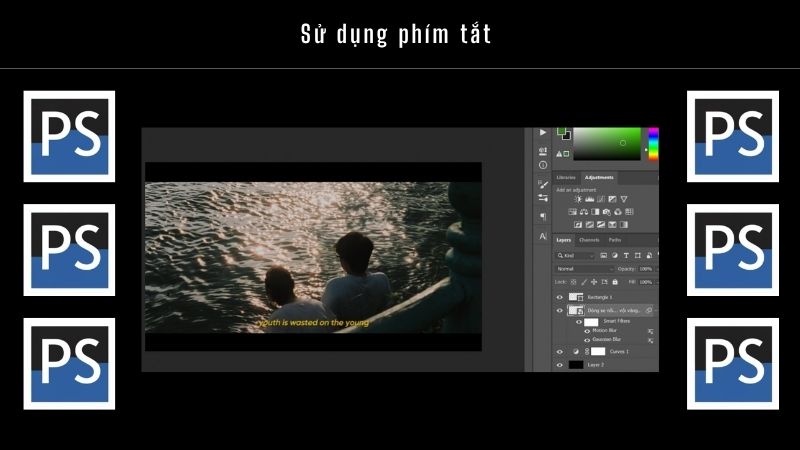
Task: Add a Photo Filter adjustment
Action: [607, 212]
